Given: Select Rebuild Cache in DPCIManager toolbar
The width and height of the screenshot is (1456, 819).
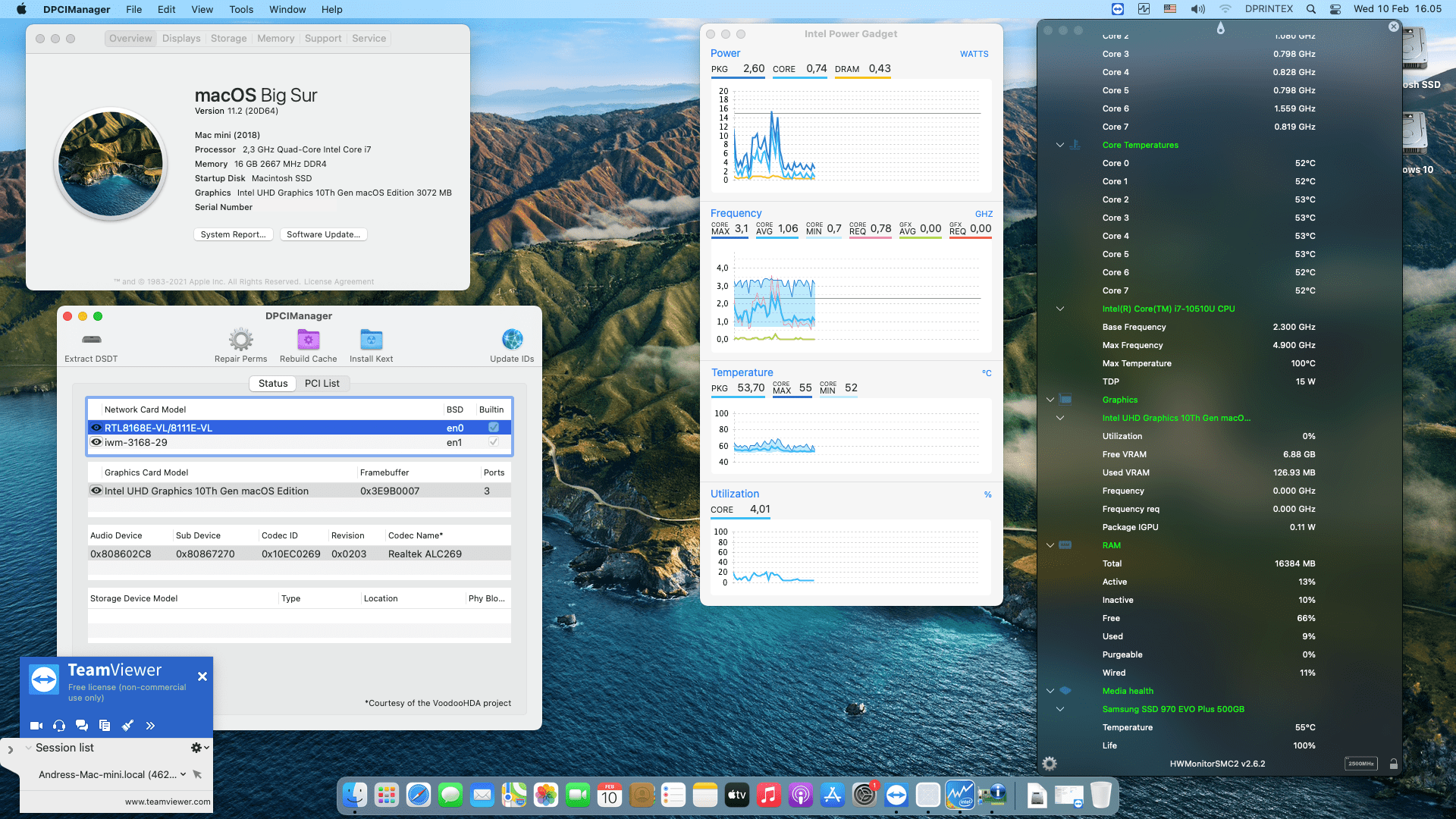Looking at the screenshot, I should click(x=308, y=339).
